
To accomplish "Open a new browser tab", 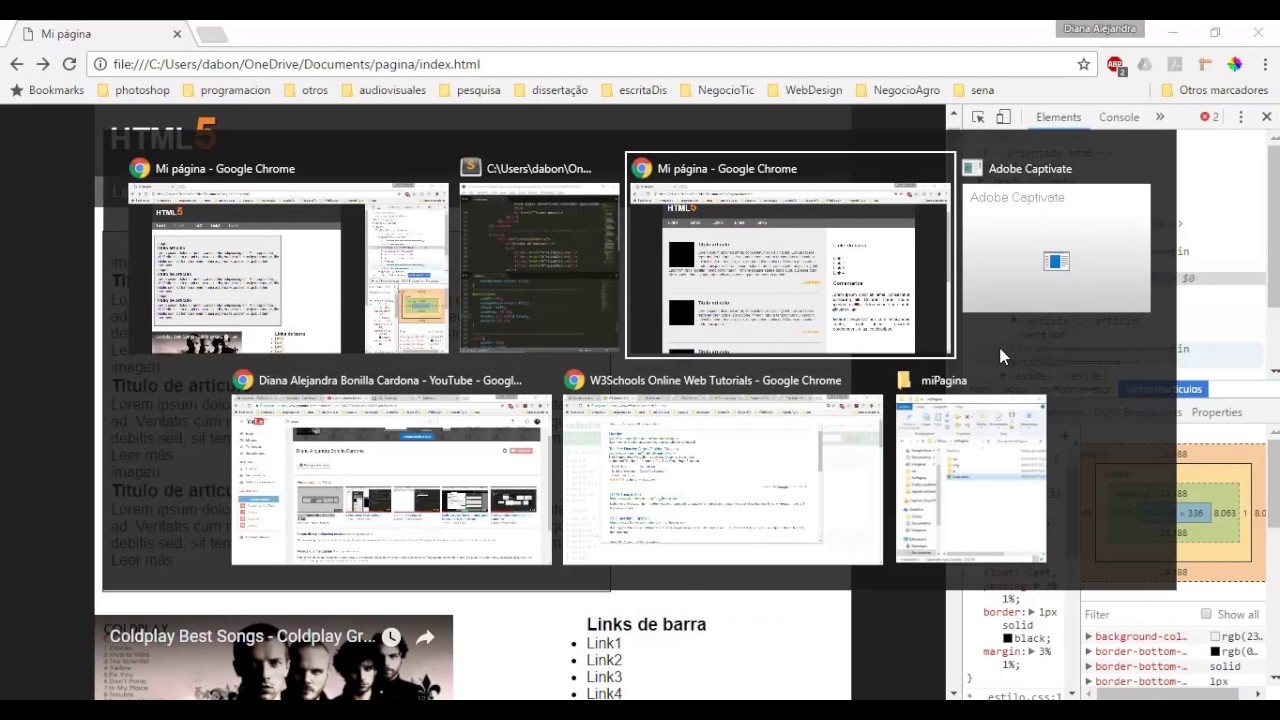I will coord(211,35).
